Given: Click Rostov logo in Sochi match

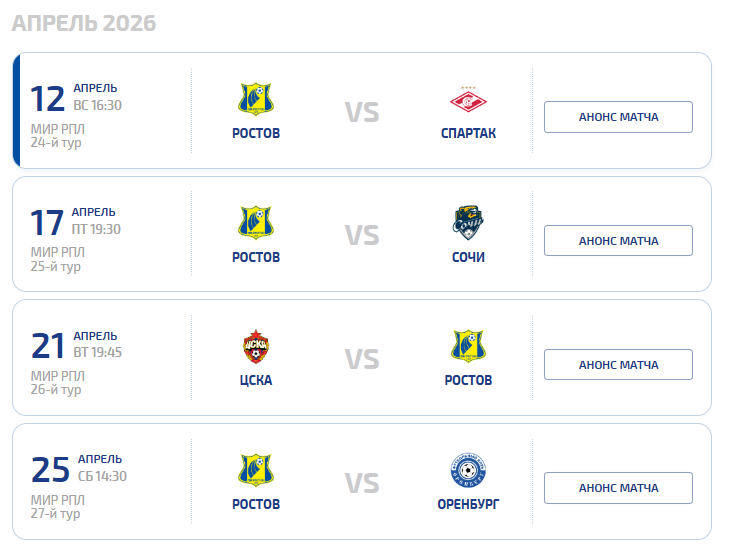Looking at the screenshot, I should click(256, 223).
